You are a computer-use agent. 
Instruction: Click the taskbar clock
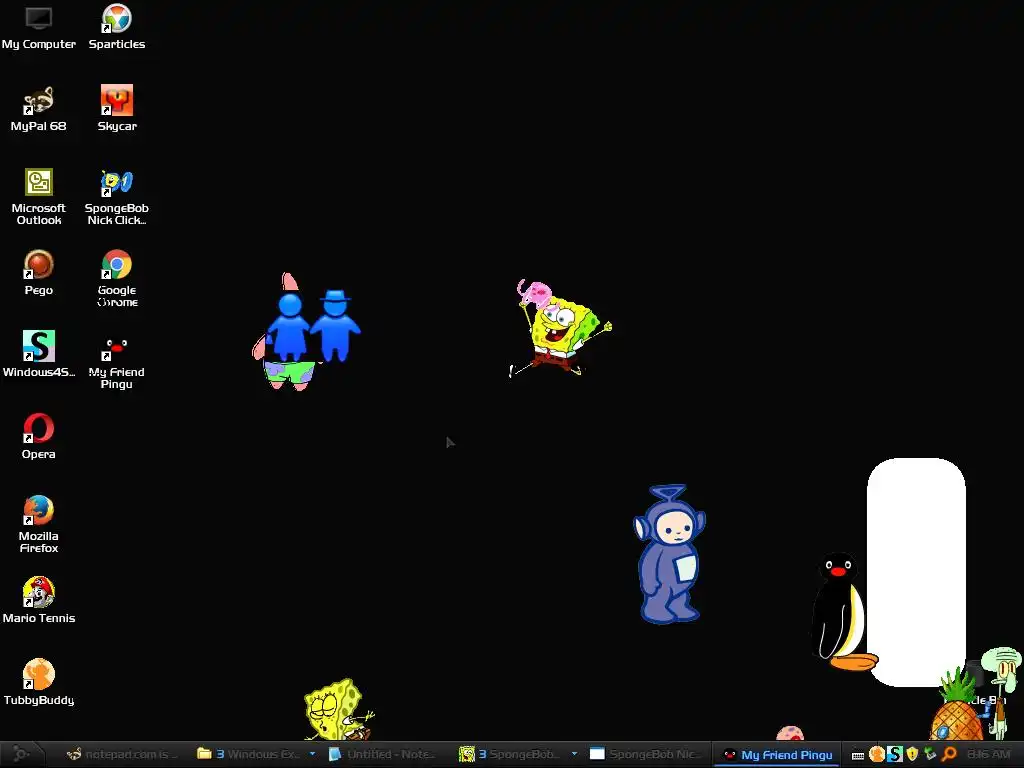(988, 754)
